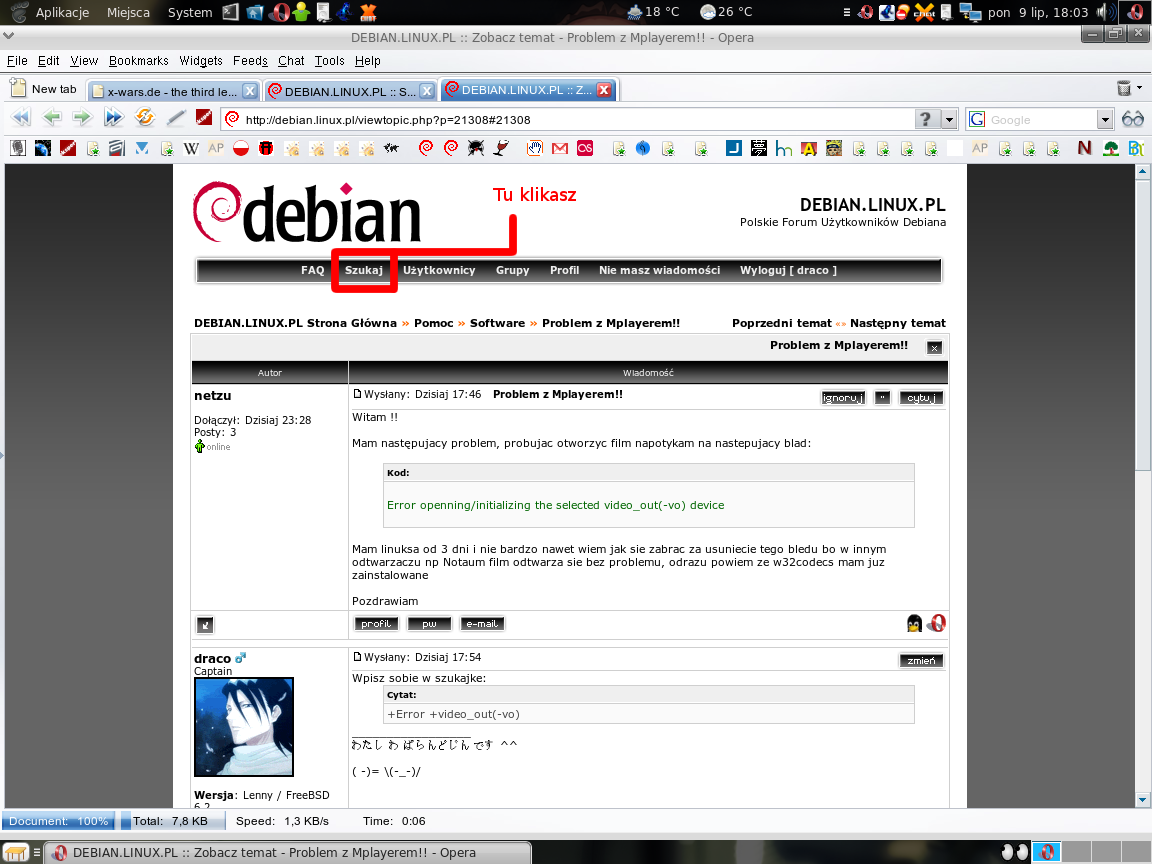
Task: Reload the page with the orange Reload icon
Action: (145, 117)
